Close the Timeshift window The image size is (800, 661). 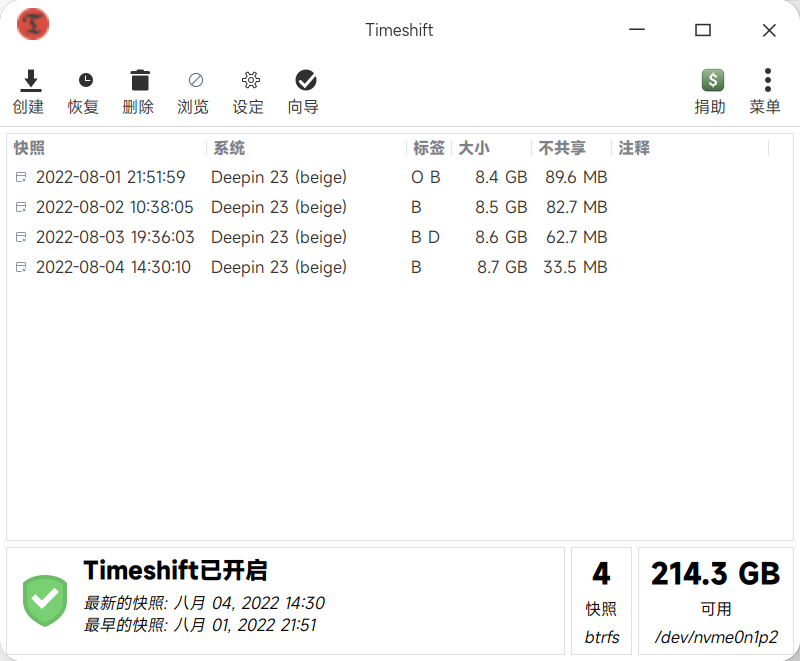[769, 30]
